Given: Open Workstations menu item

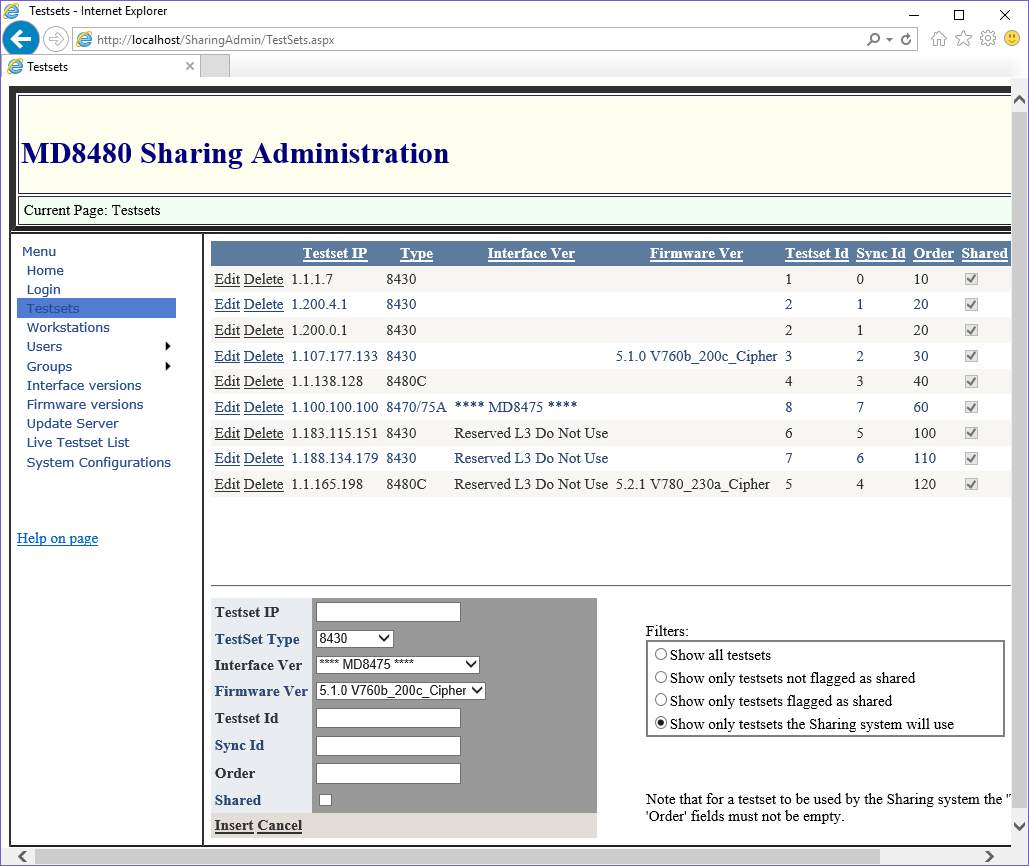Looking at the screenshot, I should [x=68, y=327].
